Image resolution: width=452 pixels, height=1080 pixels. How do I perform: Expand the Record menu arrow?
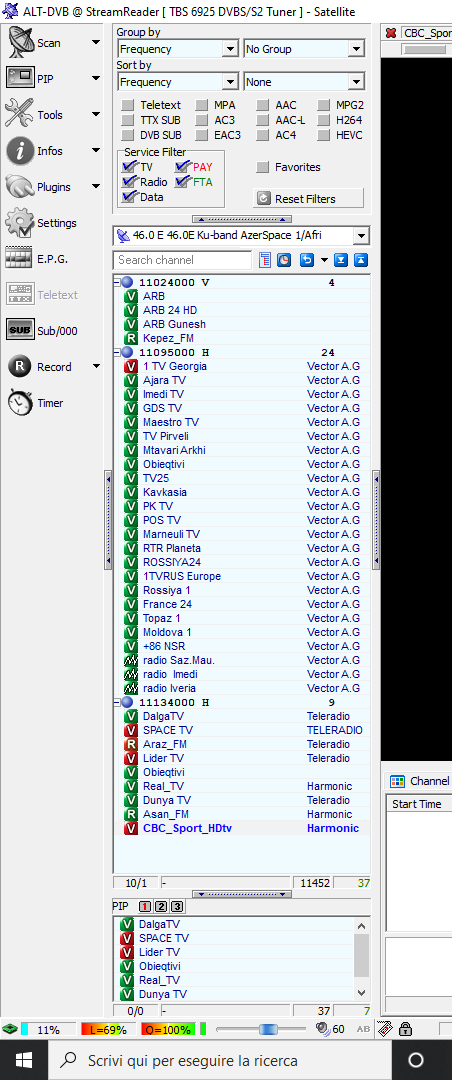pos(96,367)
